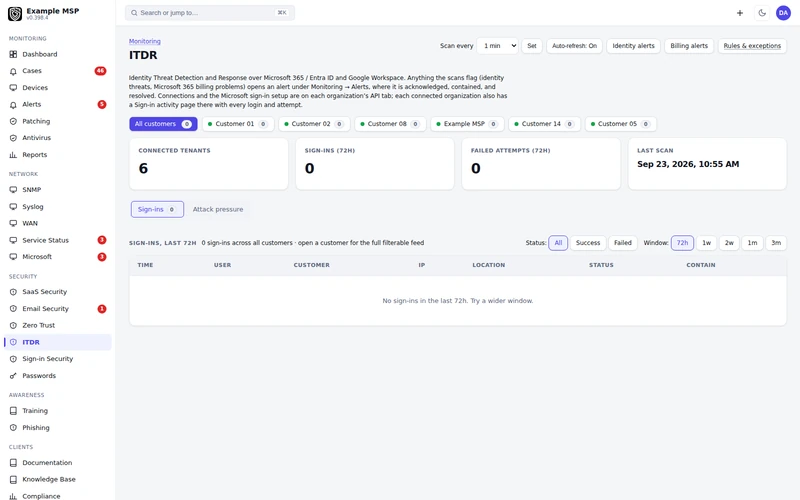The height and width of the screenshot is (500, 800).
Task: Toggle Auto-refresh: On button
Action: click(x=574, y=46)
